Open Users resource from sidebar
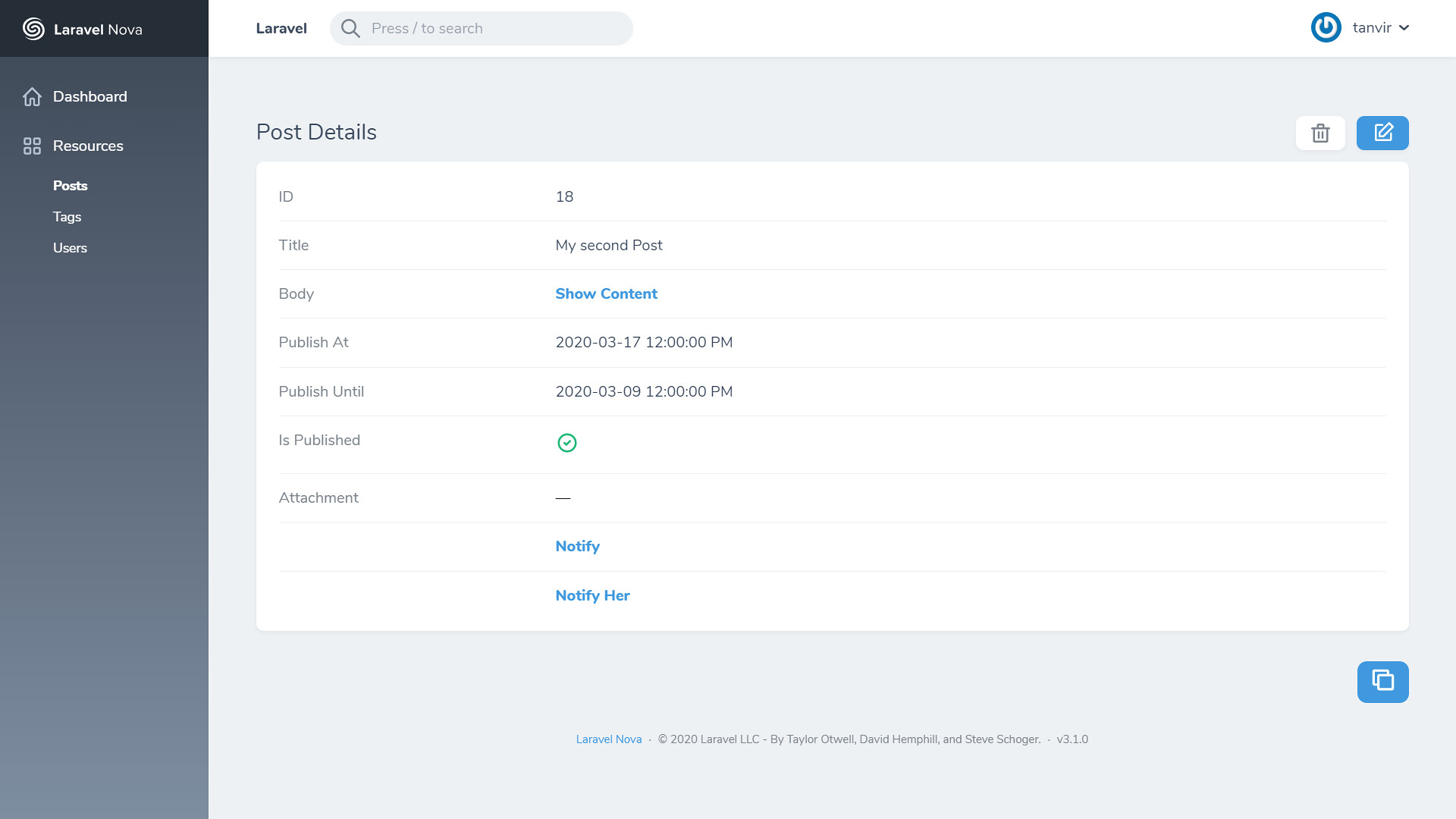The image size is (1456, 819). [x=70, y=248]
